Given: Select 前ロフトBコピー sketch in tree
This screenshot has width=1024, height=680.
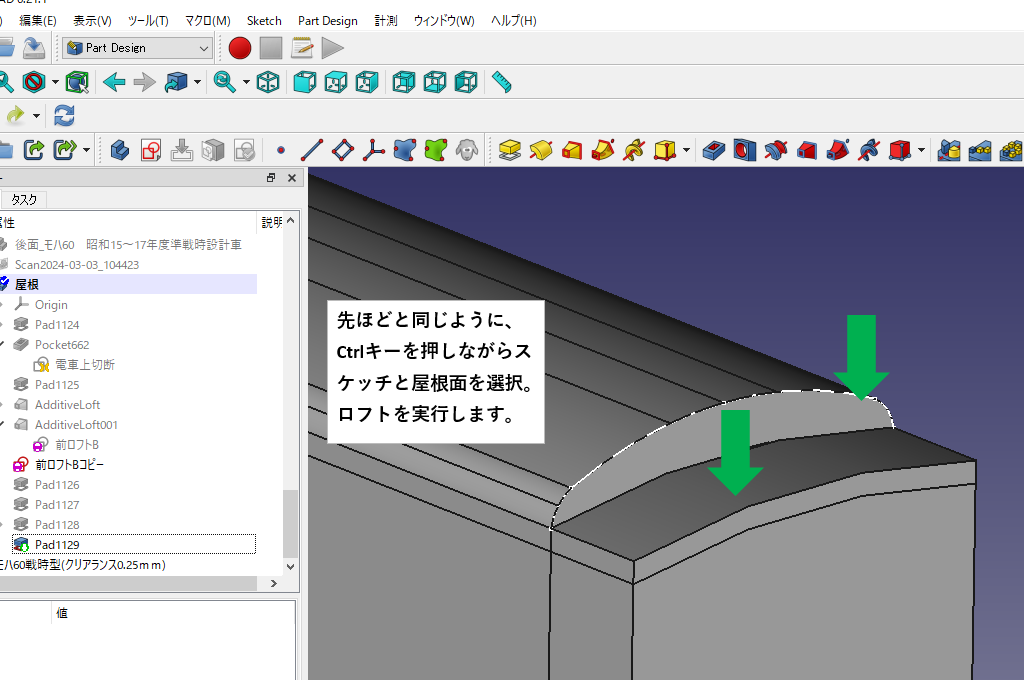Looking at the screenshot, I should click(69, 464).
